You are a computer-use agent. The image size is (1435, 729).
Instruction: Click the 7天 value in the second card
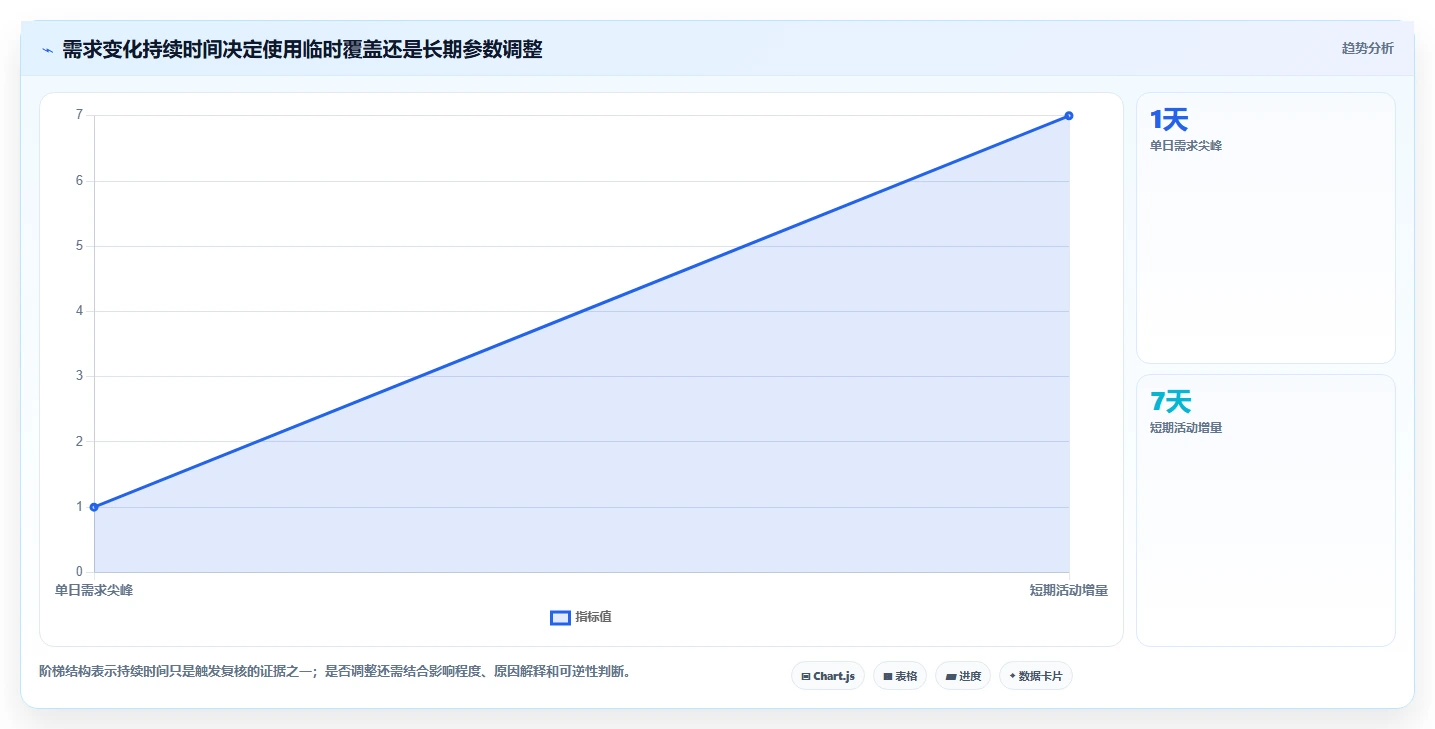[1171, 402]
